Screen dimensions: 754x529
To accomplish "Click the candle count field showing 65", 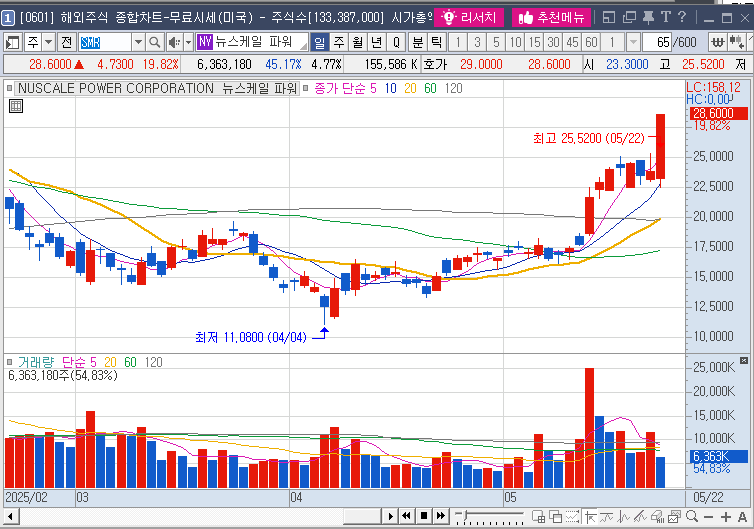I will click(x=657, y=42).
